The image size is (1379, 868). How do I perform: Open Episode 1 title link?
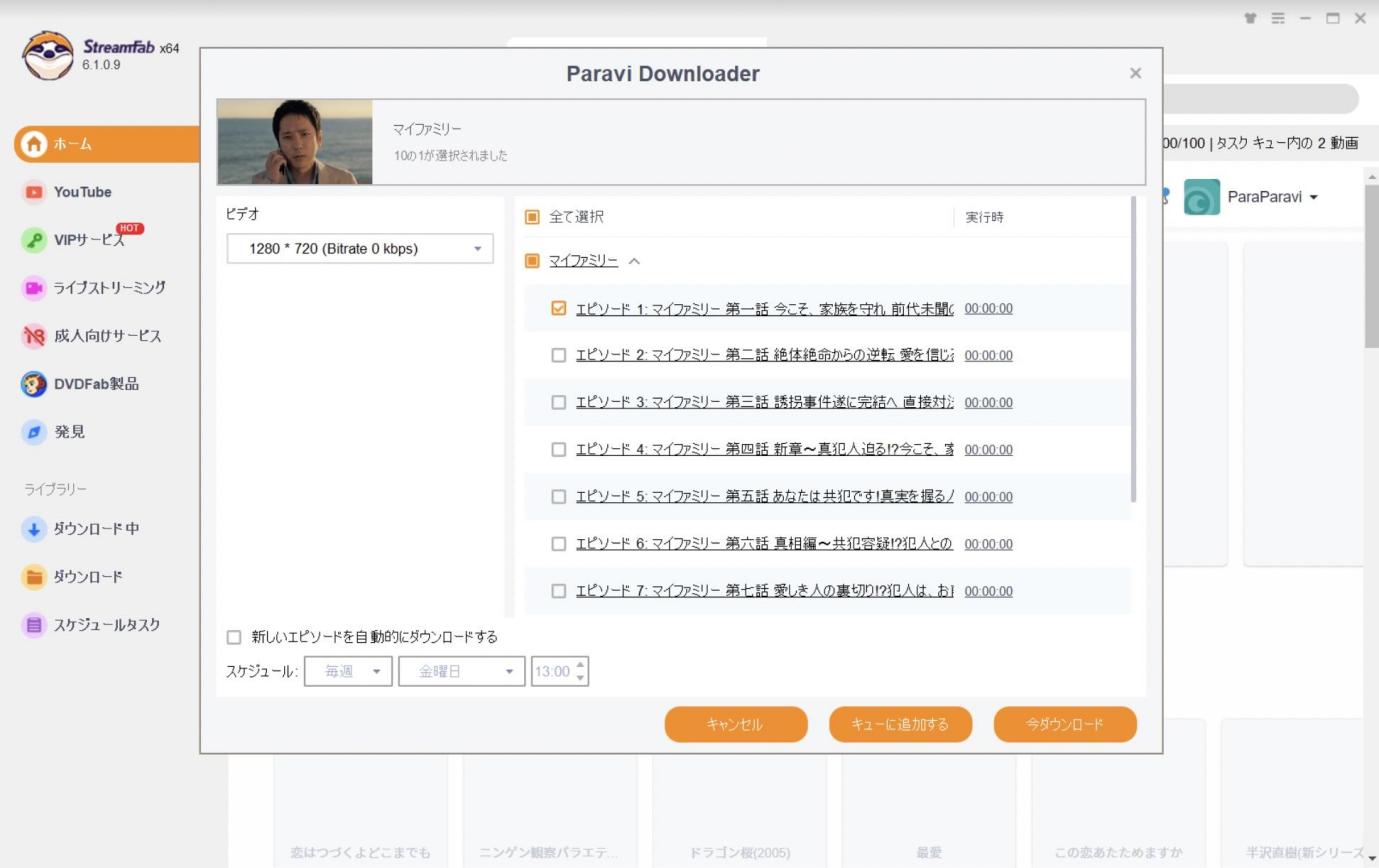point(765,308)
